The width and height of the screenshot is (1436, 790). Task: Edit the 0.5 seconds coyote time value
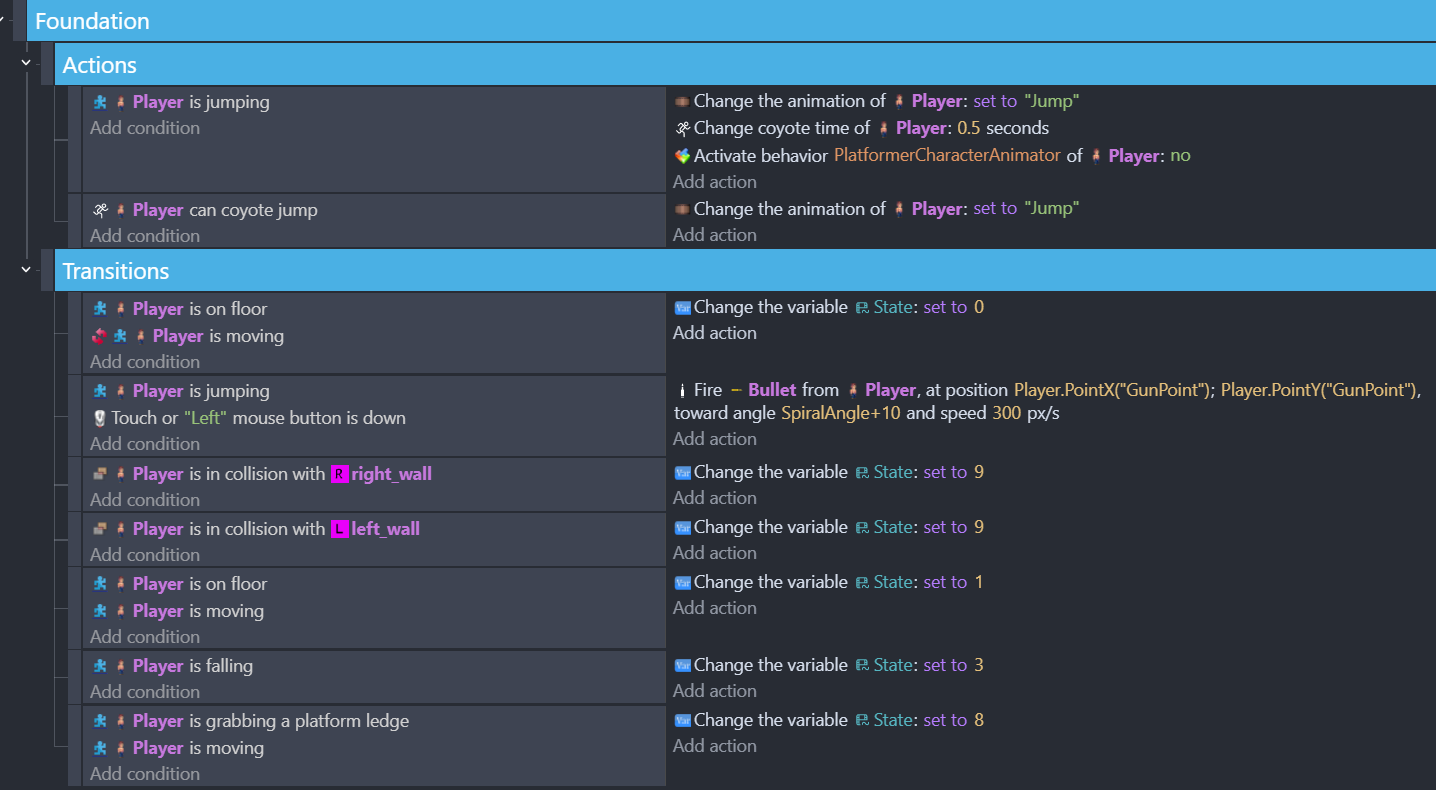click(x=969, y=128)
